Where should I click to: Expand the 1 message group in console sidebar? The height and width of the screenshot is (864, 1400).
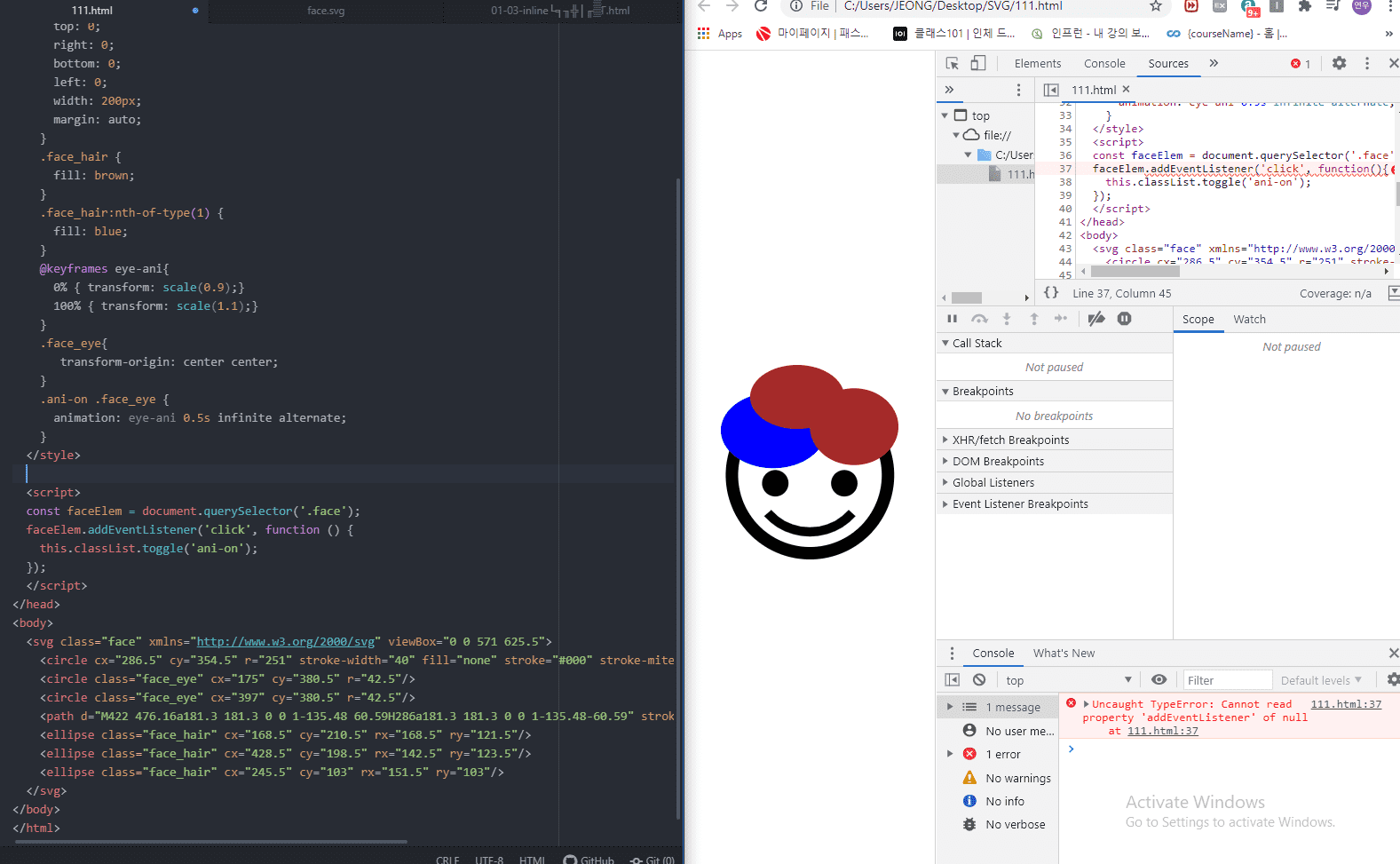[x=949, y=707]
